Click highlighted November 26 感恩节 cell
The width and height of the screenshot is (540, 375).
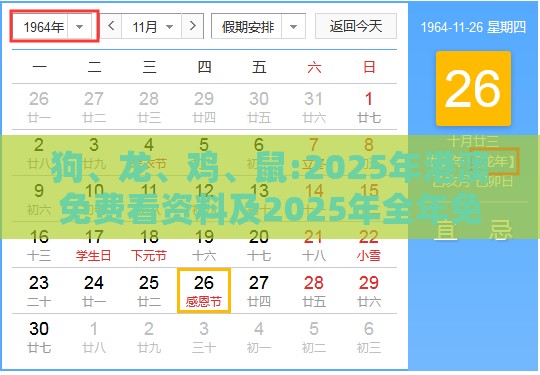point(204,291)
